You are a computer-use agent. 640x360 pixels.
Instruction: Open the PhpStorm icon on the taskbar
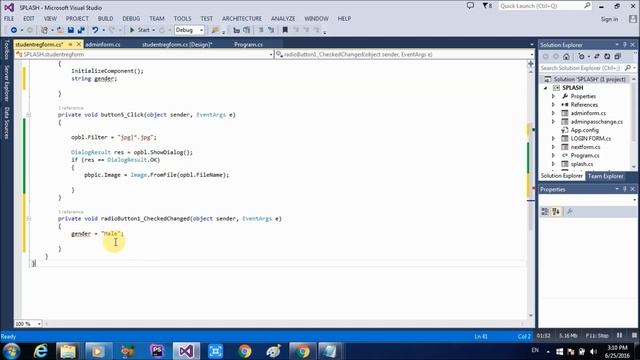click(157, 351)
